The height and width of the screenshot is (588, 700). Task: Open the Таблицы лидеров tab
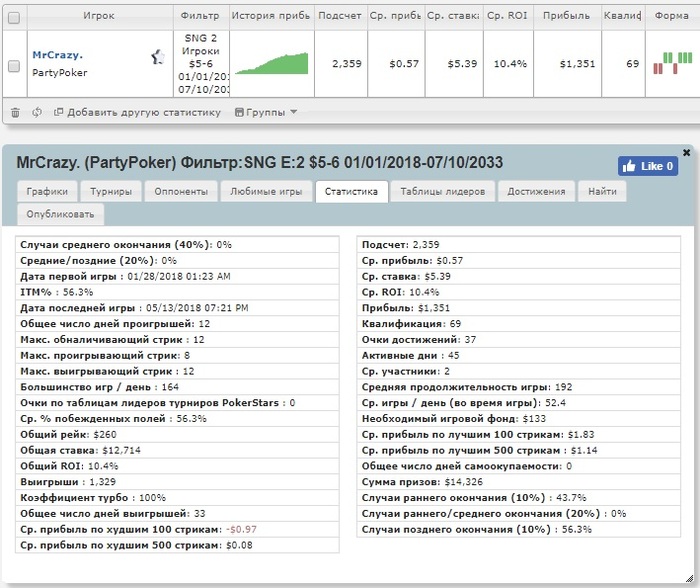[x=443, y=192]
